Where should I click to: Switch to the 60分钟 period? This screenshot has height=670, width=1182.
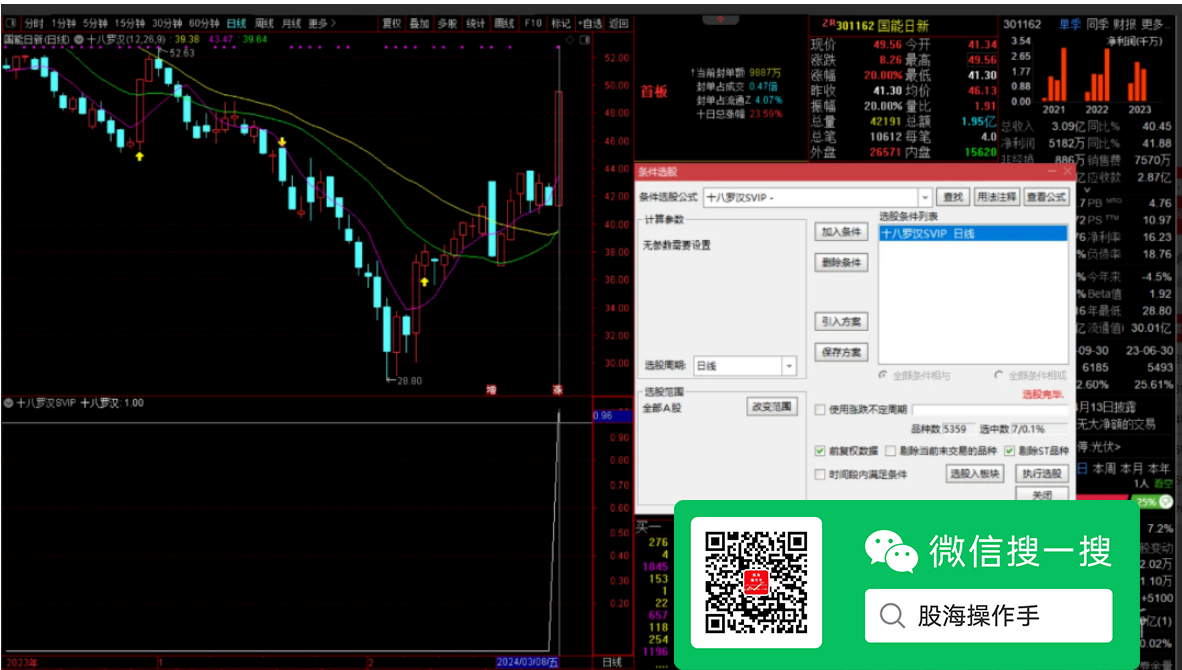click(204, 23)
